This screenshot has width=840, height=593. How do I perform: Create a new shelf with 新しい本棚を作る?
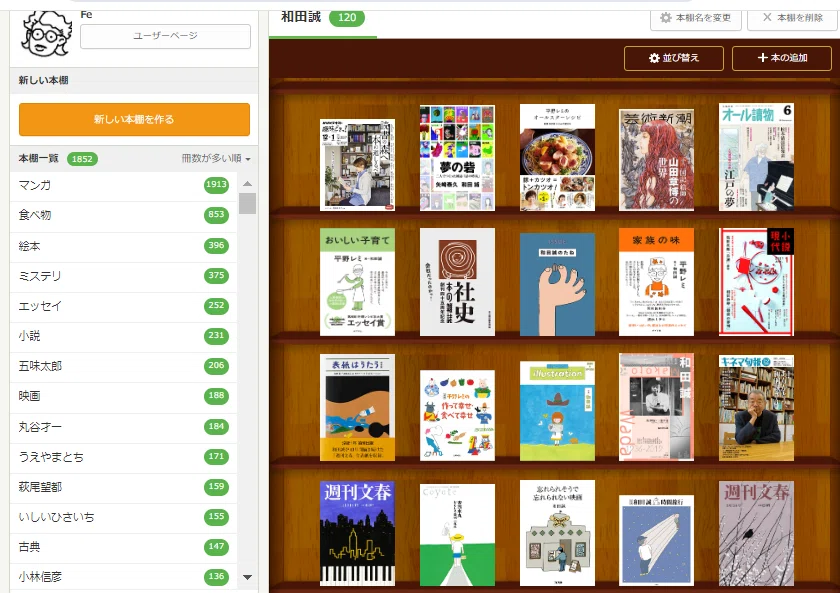[x=134, y=119]
